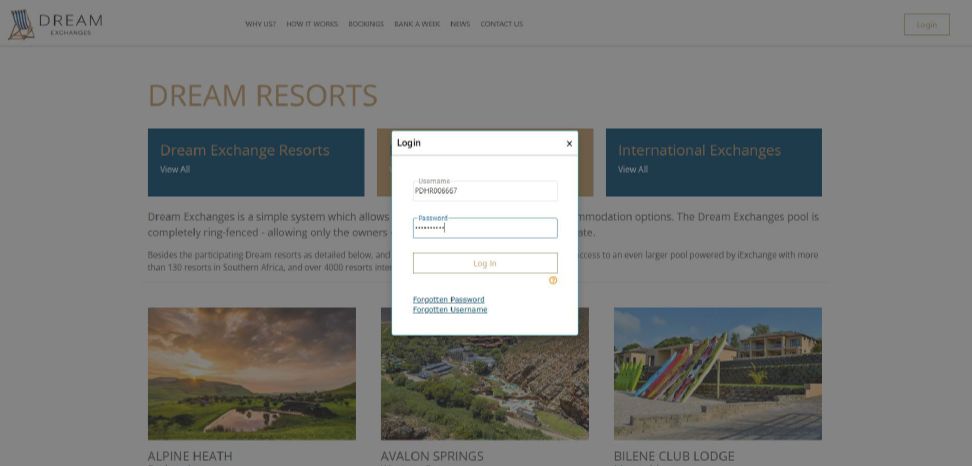Open the NEWS navigation link
This screenshot has width=972, height=466.
[460, 24]
